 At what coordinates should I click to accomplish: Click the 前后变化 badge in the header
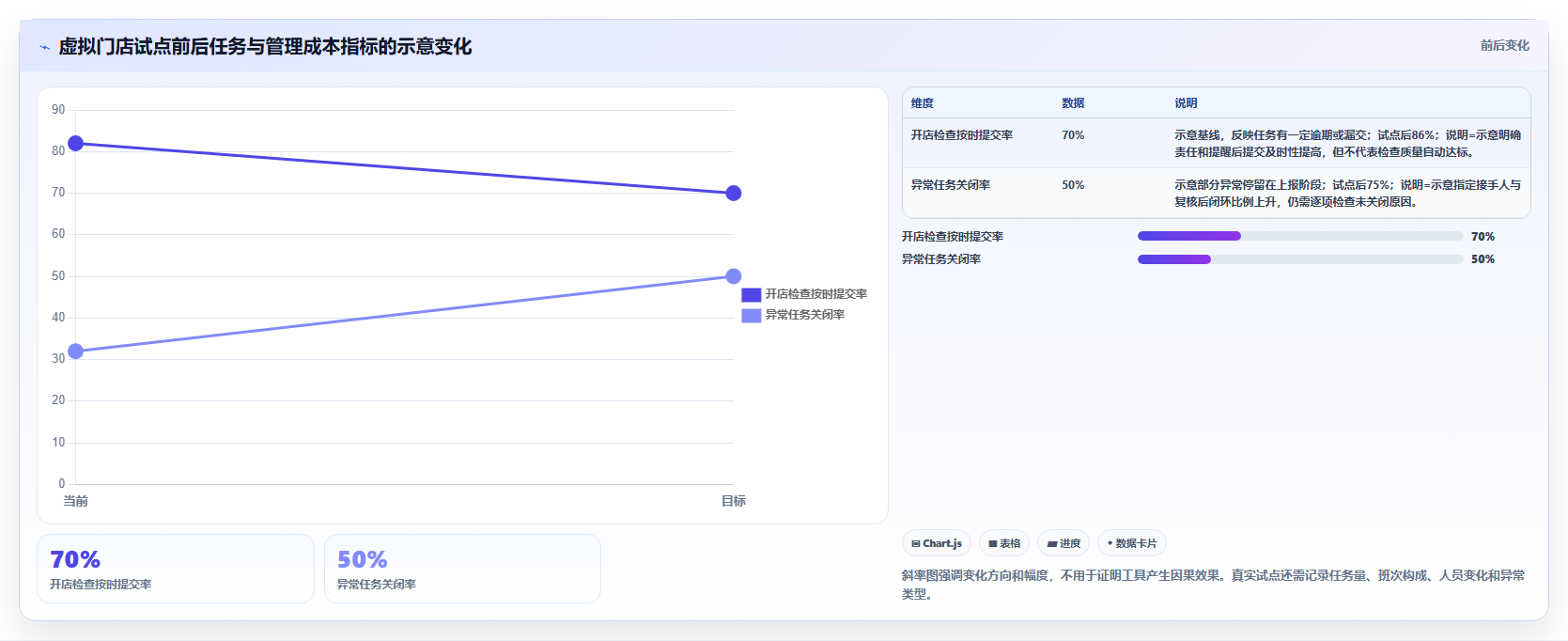1504,45
